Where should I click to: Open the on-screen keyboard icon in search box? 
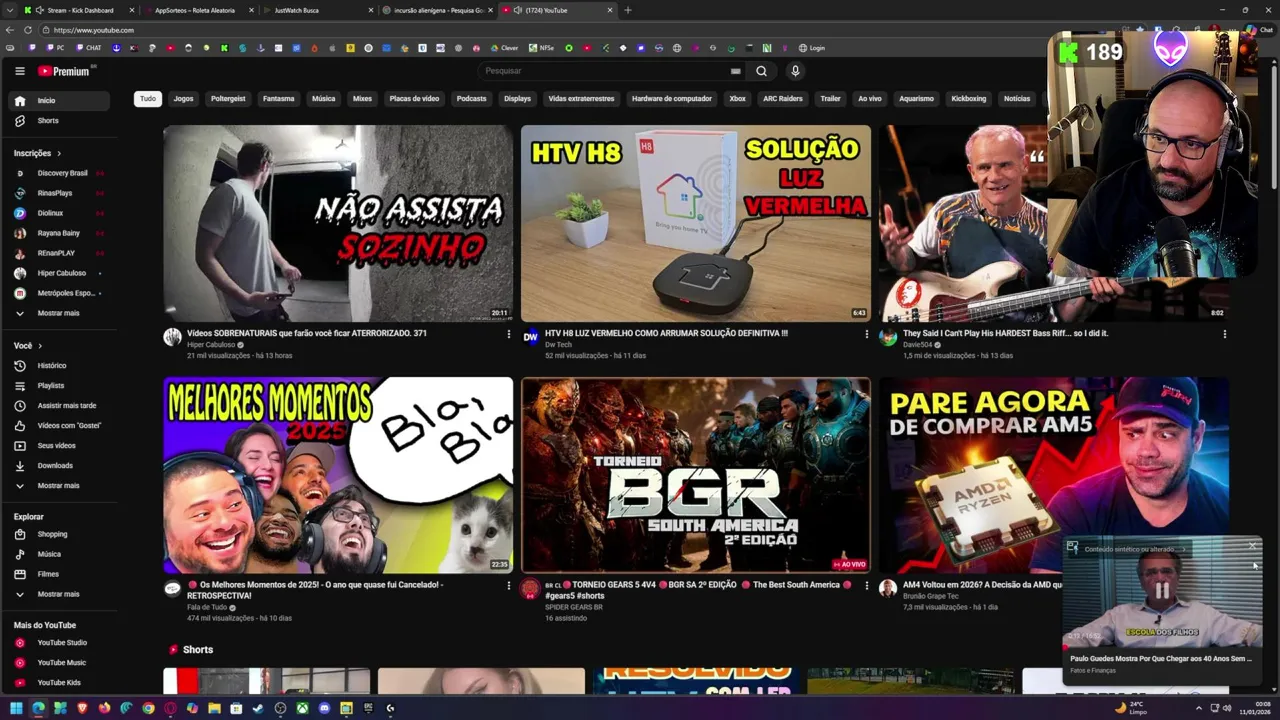736,71
